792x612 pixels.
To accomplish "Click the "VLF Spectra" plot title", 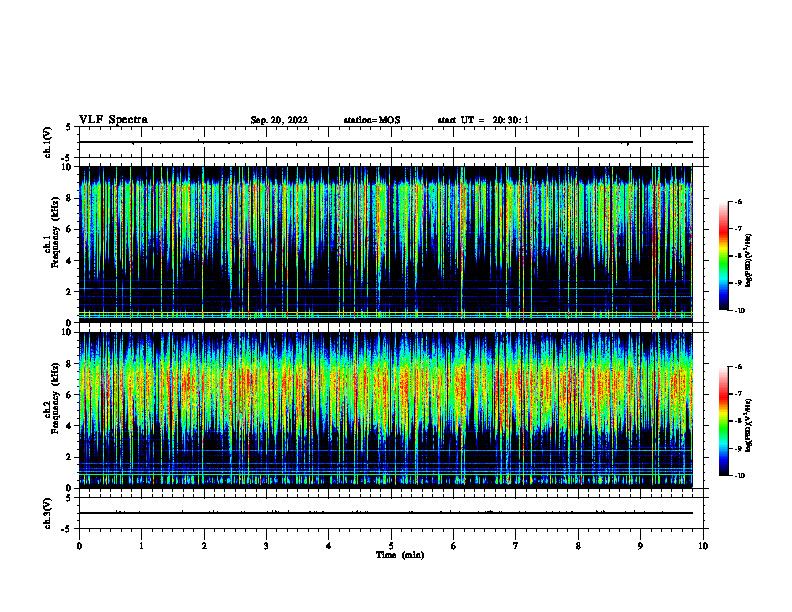I will 113,120.
